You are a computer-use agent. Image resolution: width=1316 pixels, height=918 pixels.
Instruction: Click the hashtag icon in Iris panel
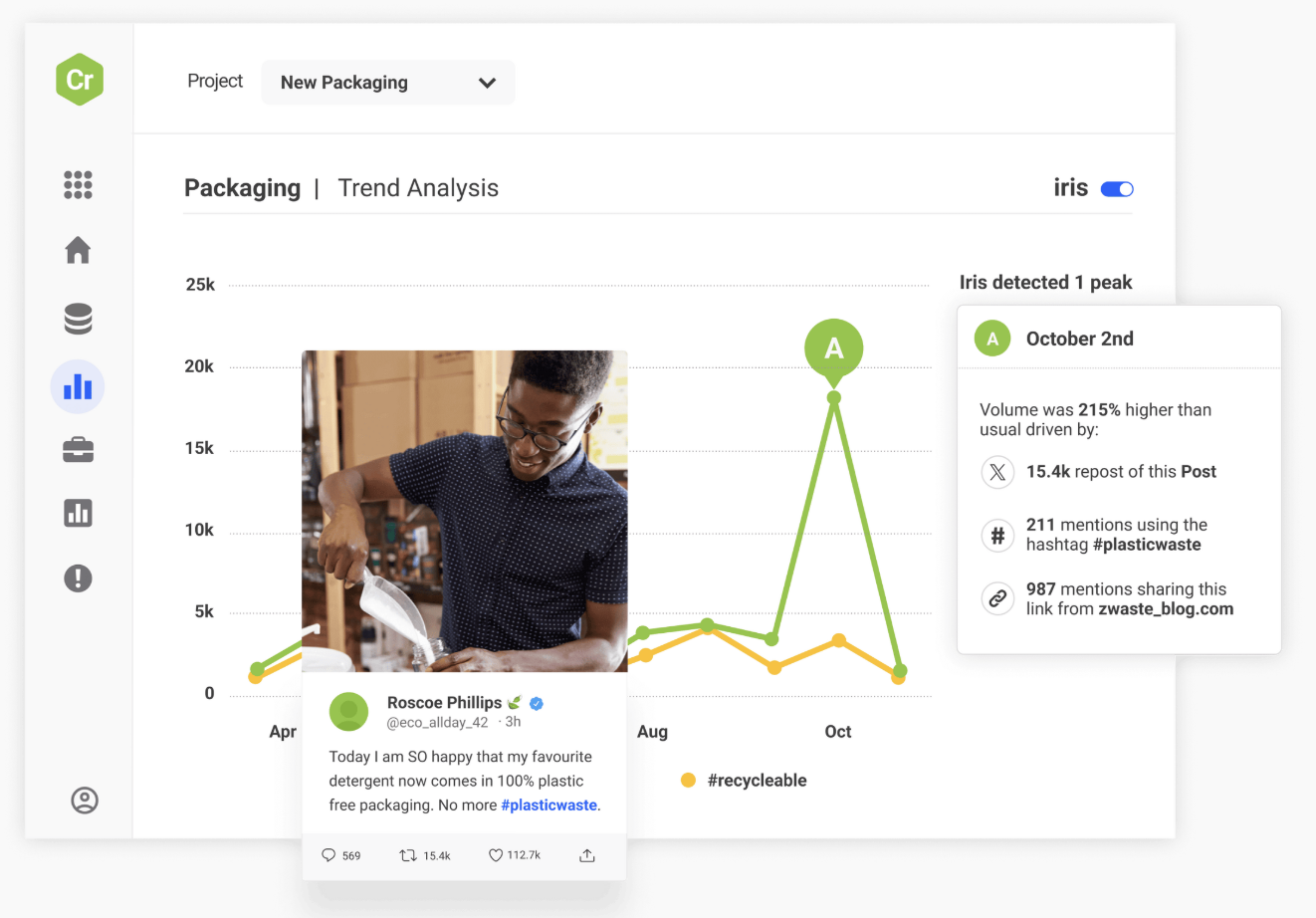997,536
